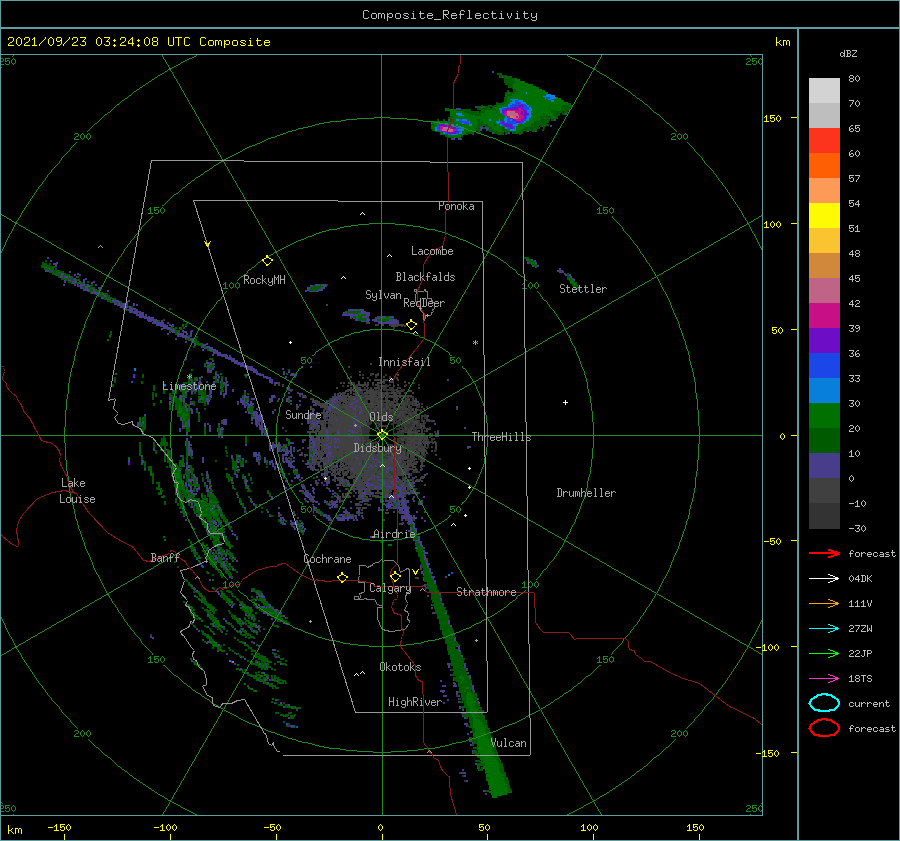The image size is (900, 841).
Task: Click the -30 value in dBZ legend
Action: tap(857, 528)
